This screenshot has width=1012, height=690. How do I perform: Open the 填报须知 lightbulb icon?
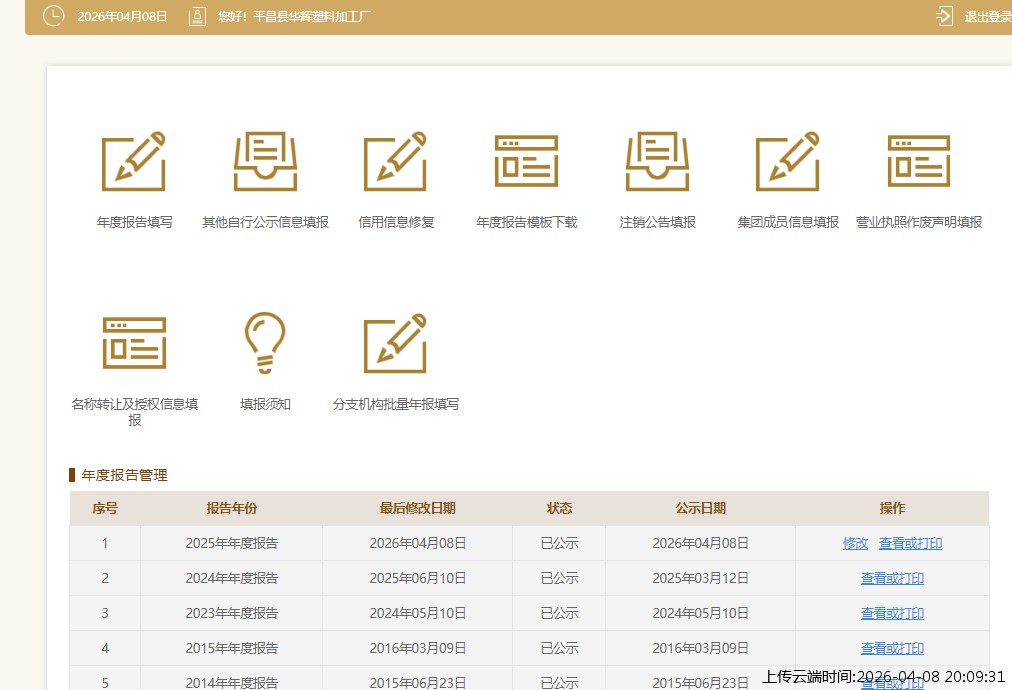point(265,343)
